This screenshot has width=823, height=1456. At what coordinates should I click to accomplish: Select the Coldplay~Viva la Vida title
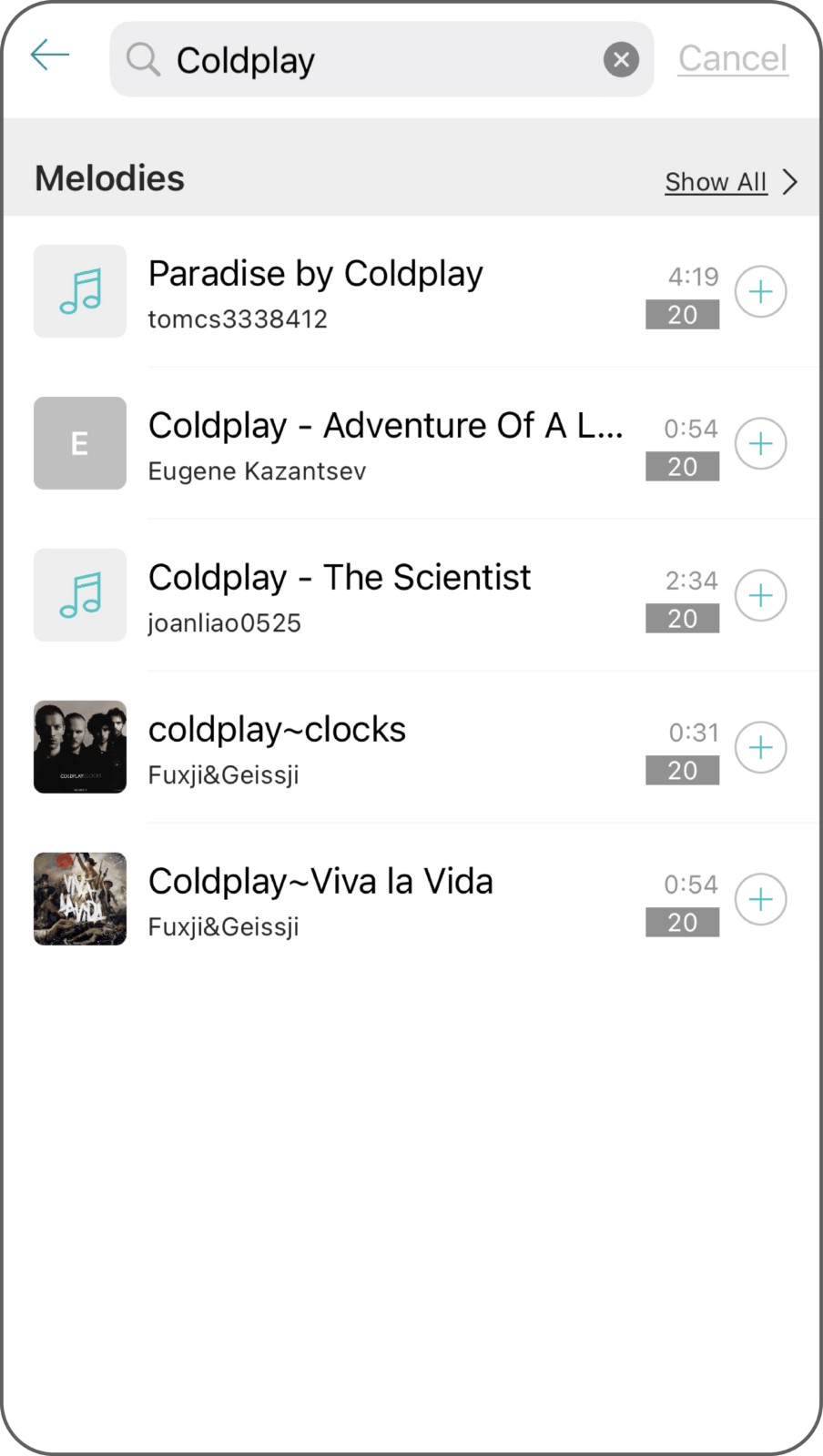click(x=320, y=882)
